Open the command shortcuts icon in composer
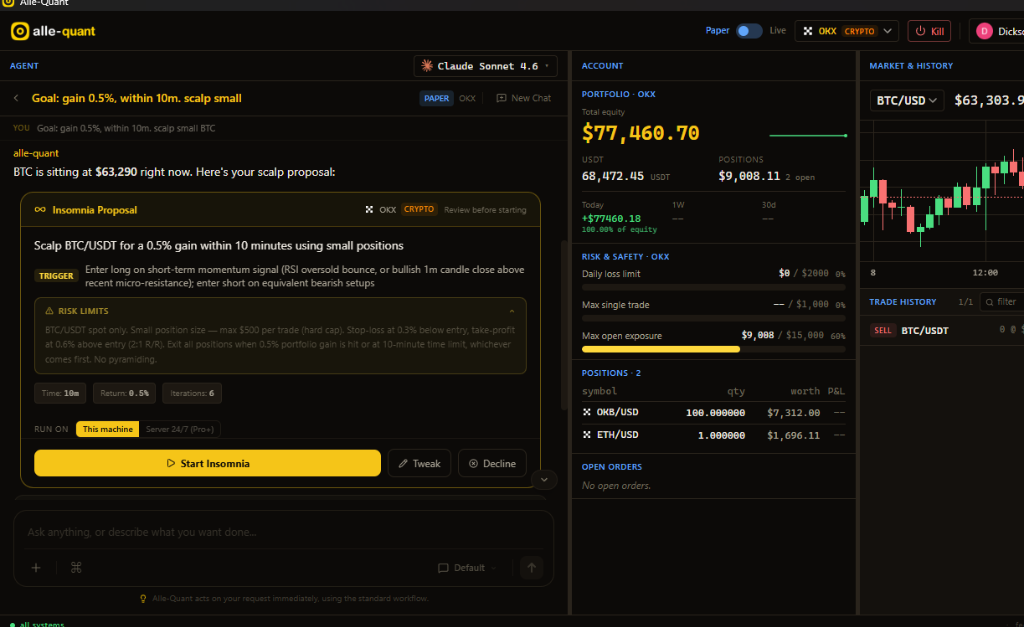Image resolution: width=1024 pixels, height=627 pixels. pos(76,568)
